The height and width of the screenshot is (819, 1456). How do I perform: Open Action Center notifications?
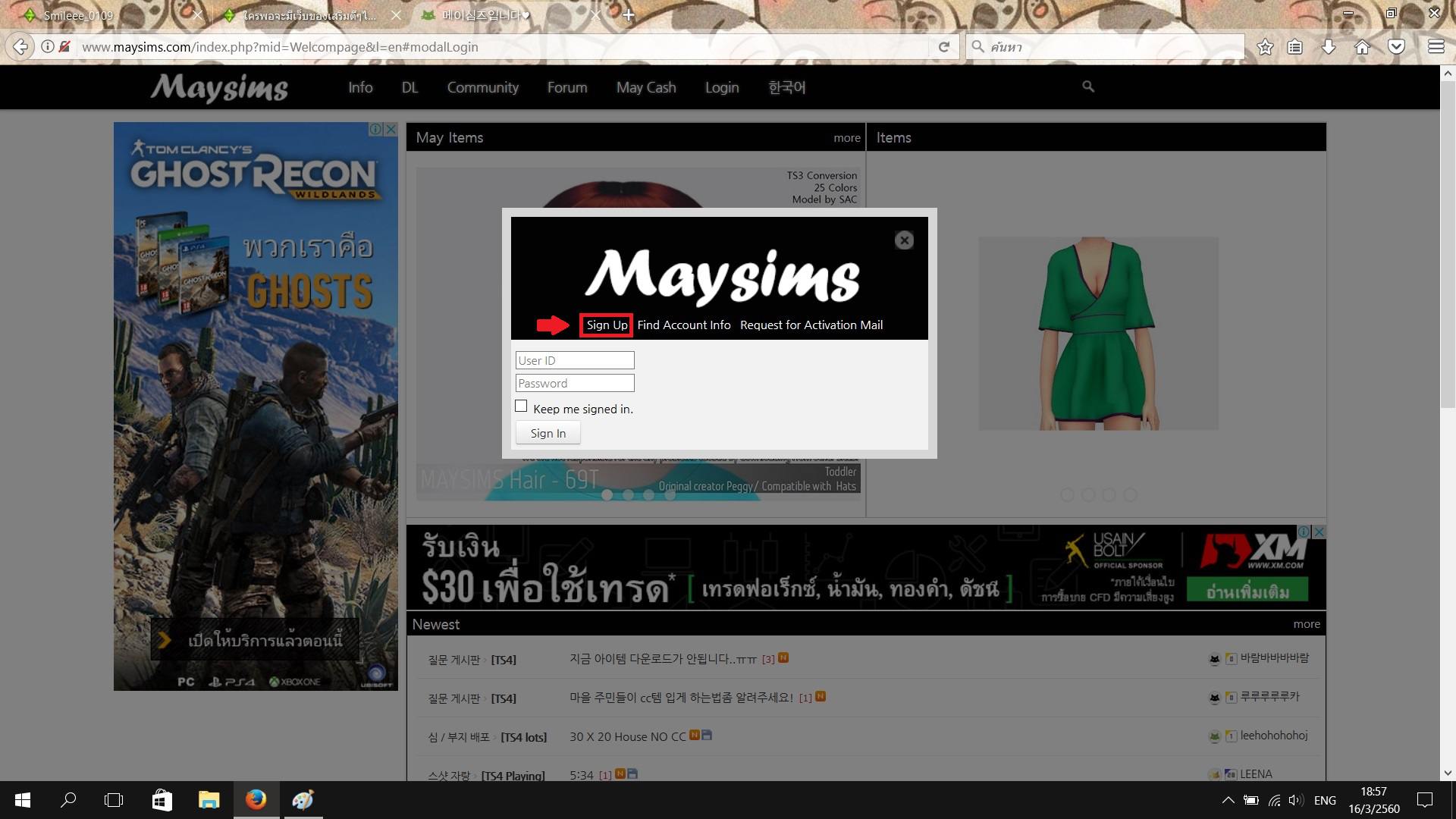coord(1425,800)
